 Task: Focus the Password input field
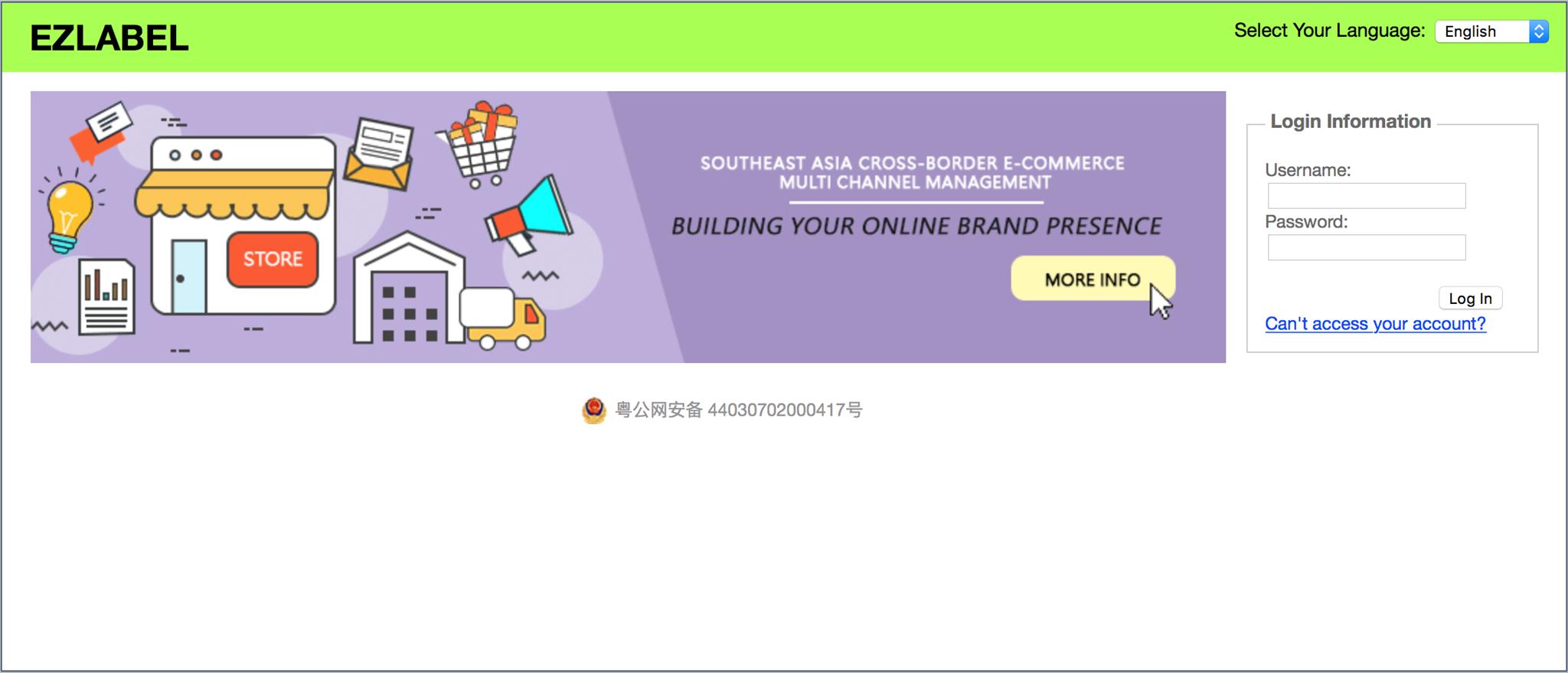point(1367,247)
